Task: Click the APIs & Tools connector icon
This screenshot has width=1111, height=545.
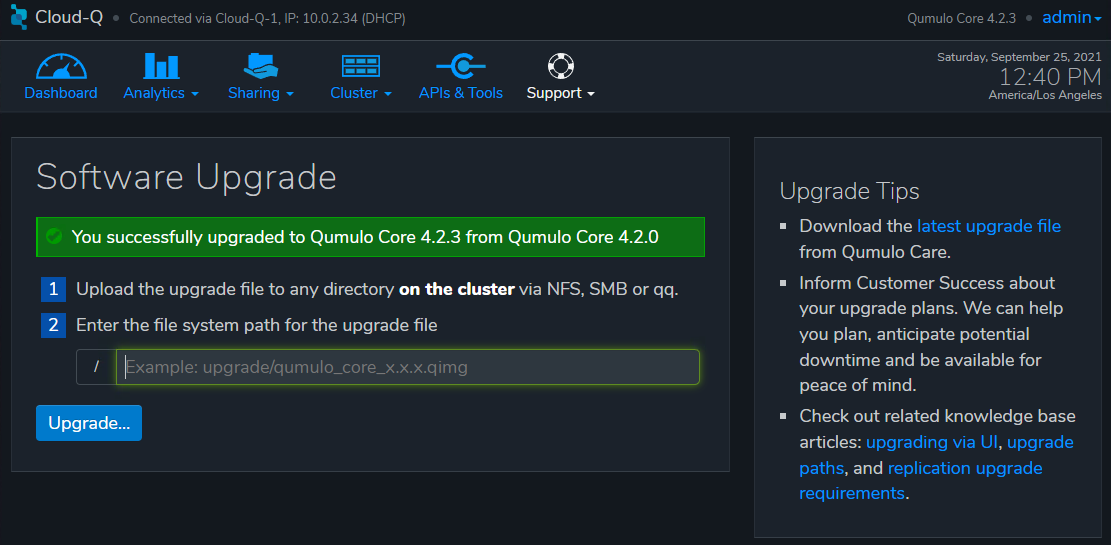Action: tap(461, 67)
